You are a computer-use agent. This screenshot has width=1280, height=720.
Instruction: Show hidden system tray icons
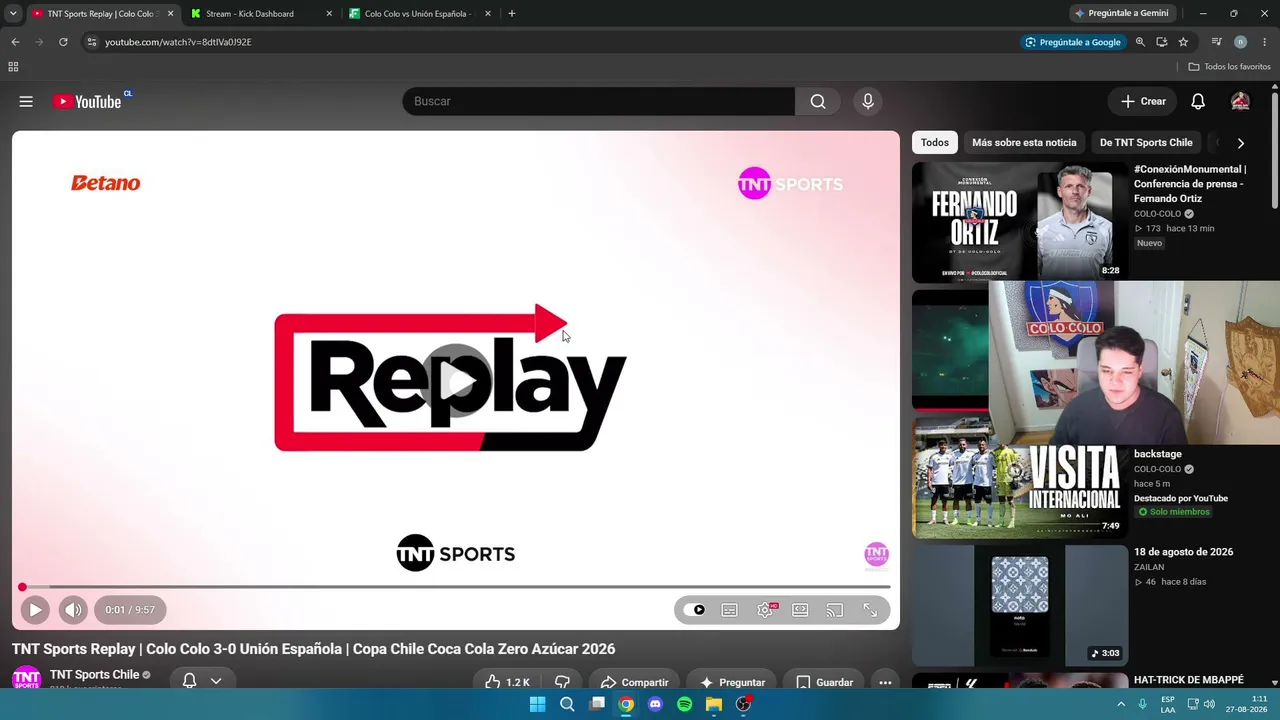[1121, 704]
